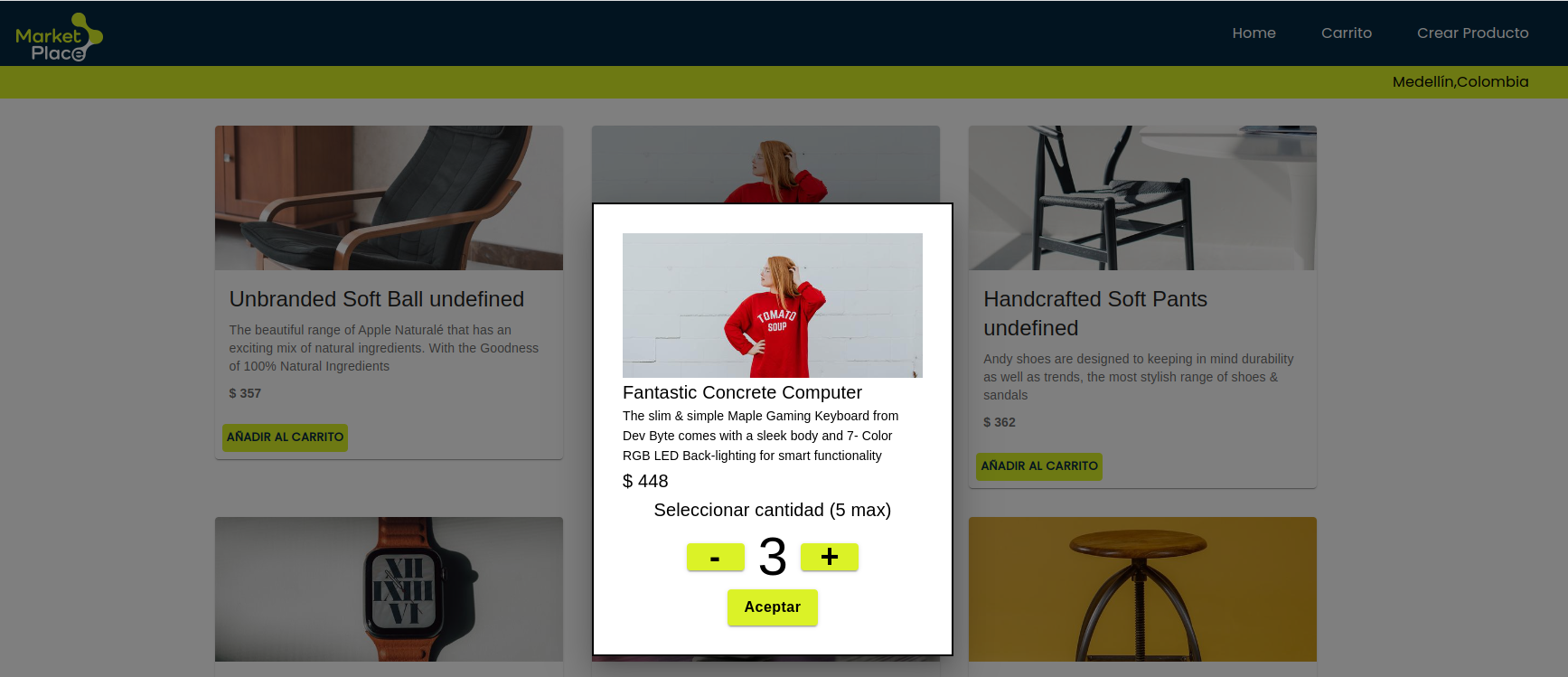The height and width of the screenshot is (677, 1568).
Task: Click the Unbranded Soft Ball undefined title
Action: 376,299
